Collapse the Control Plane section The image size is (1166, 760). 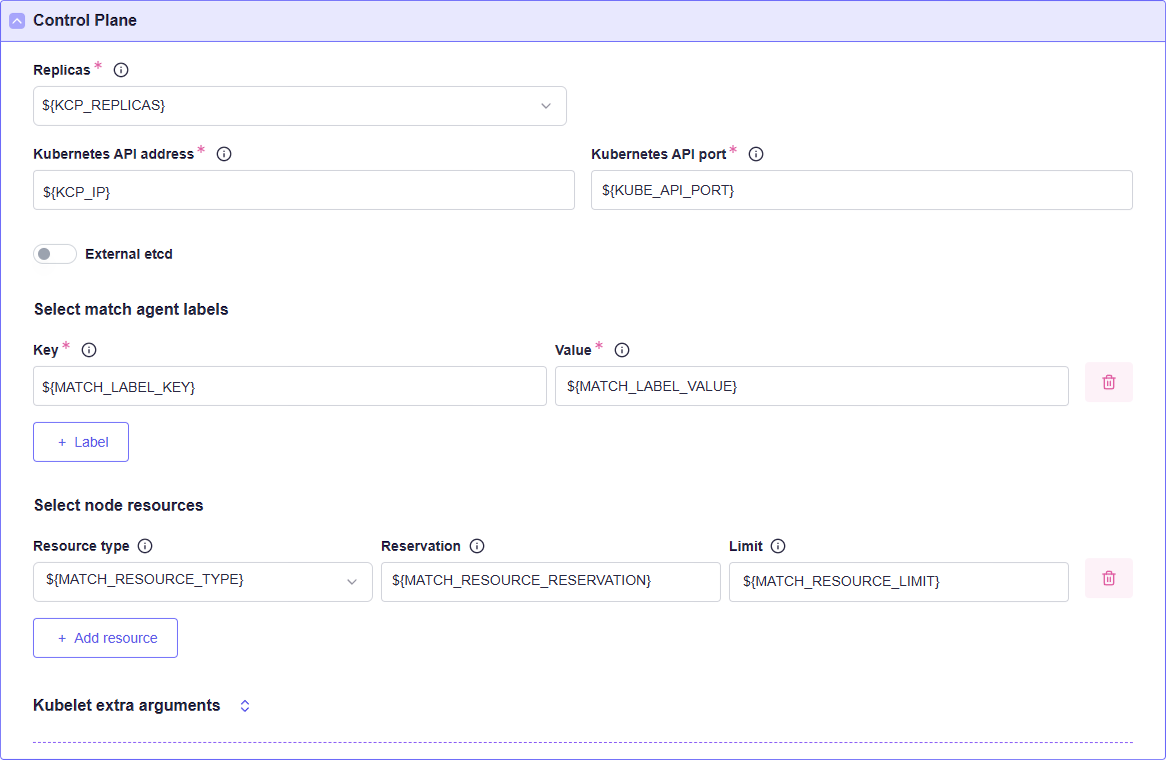tap(17, 21)
